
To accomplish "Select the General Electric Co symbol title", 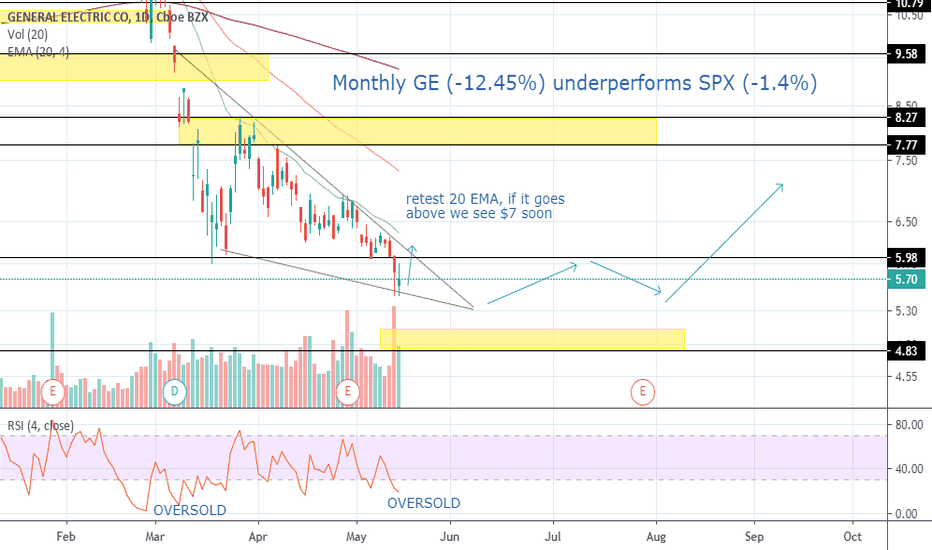I will pos(107,17).
